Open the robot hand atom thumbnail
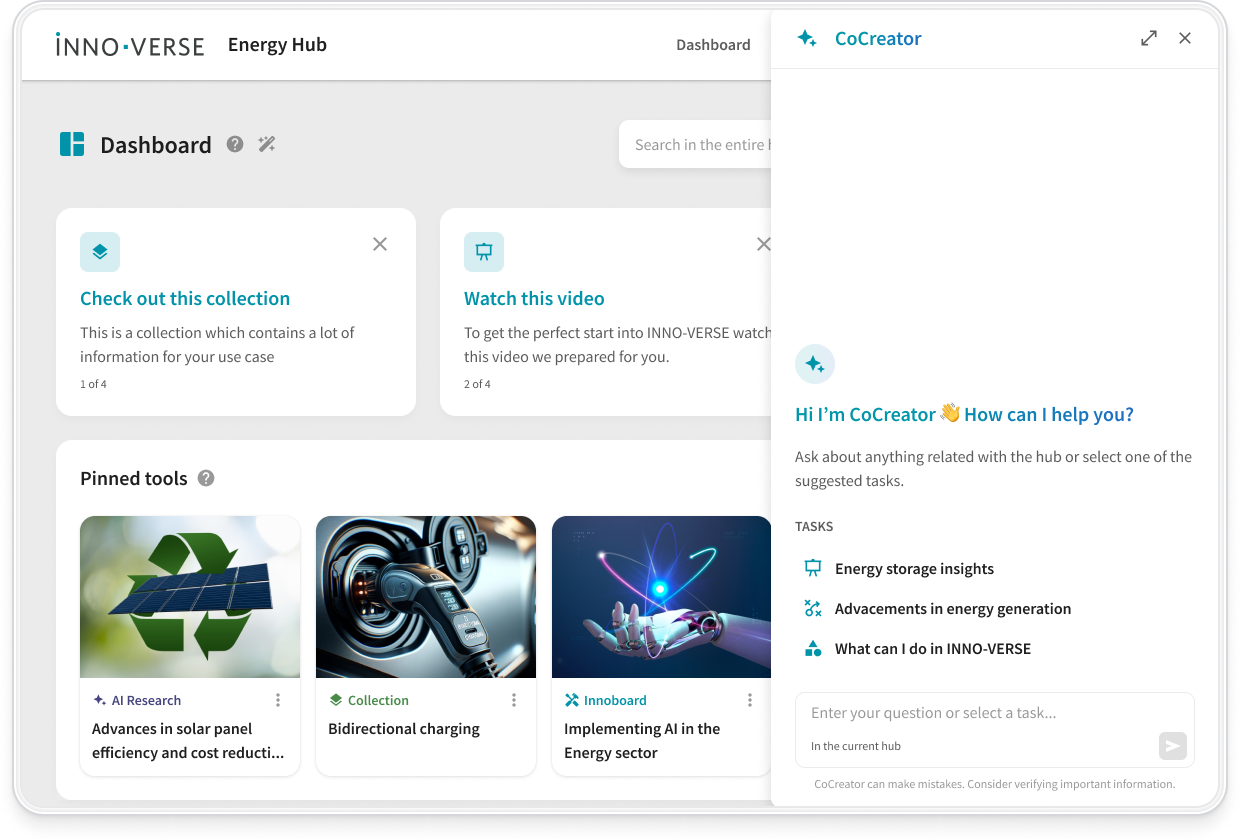The height and width of the screenshot is (840, 1240). 662,597
